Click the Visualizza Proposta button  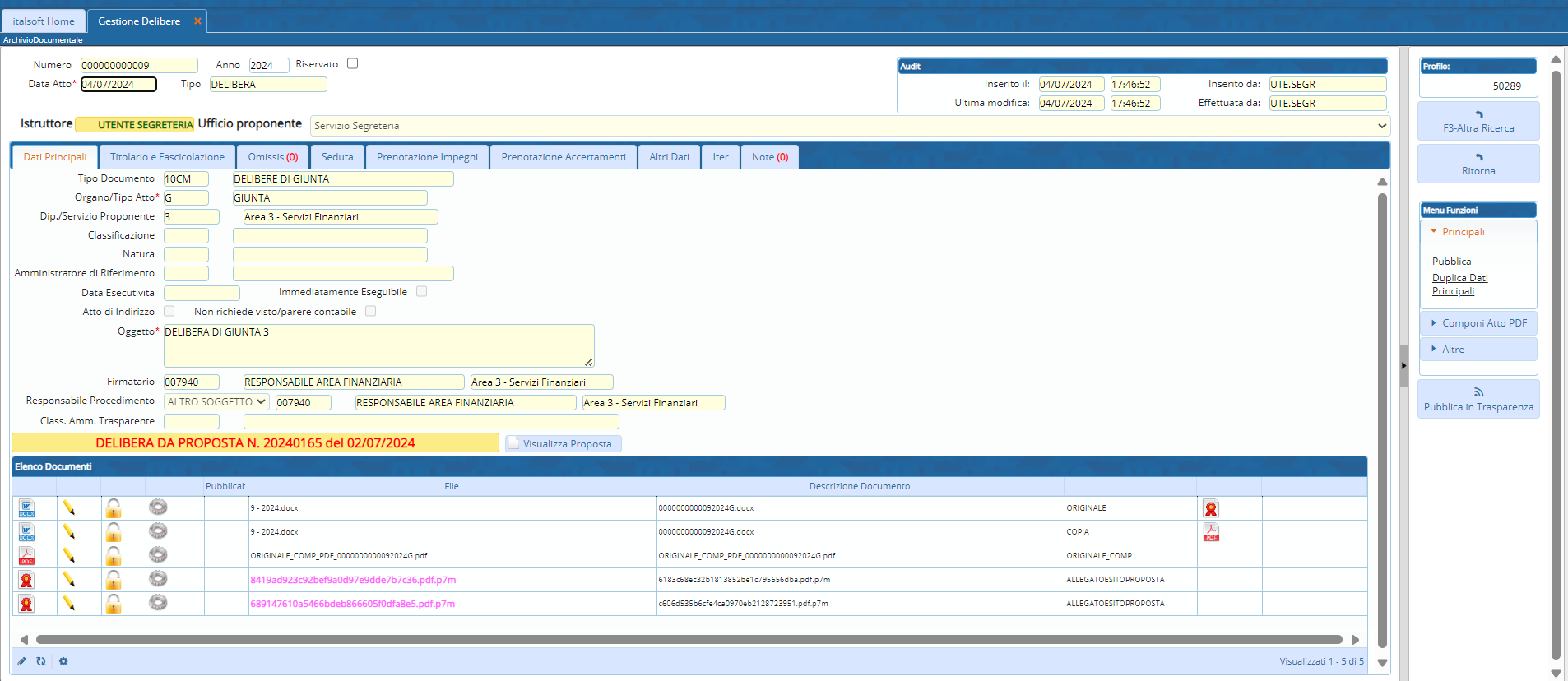(x=564, y=444)
